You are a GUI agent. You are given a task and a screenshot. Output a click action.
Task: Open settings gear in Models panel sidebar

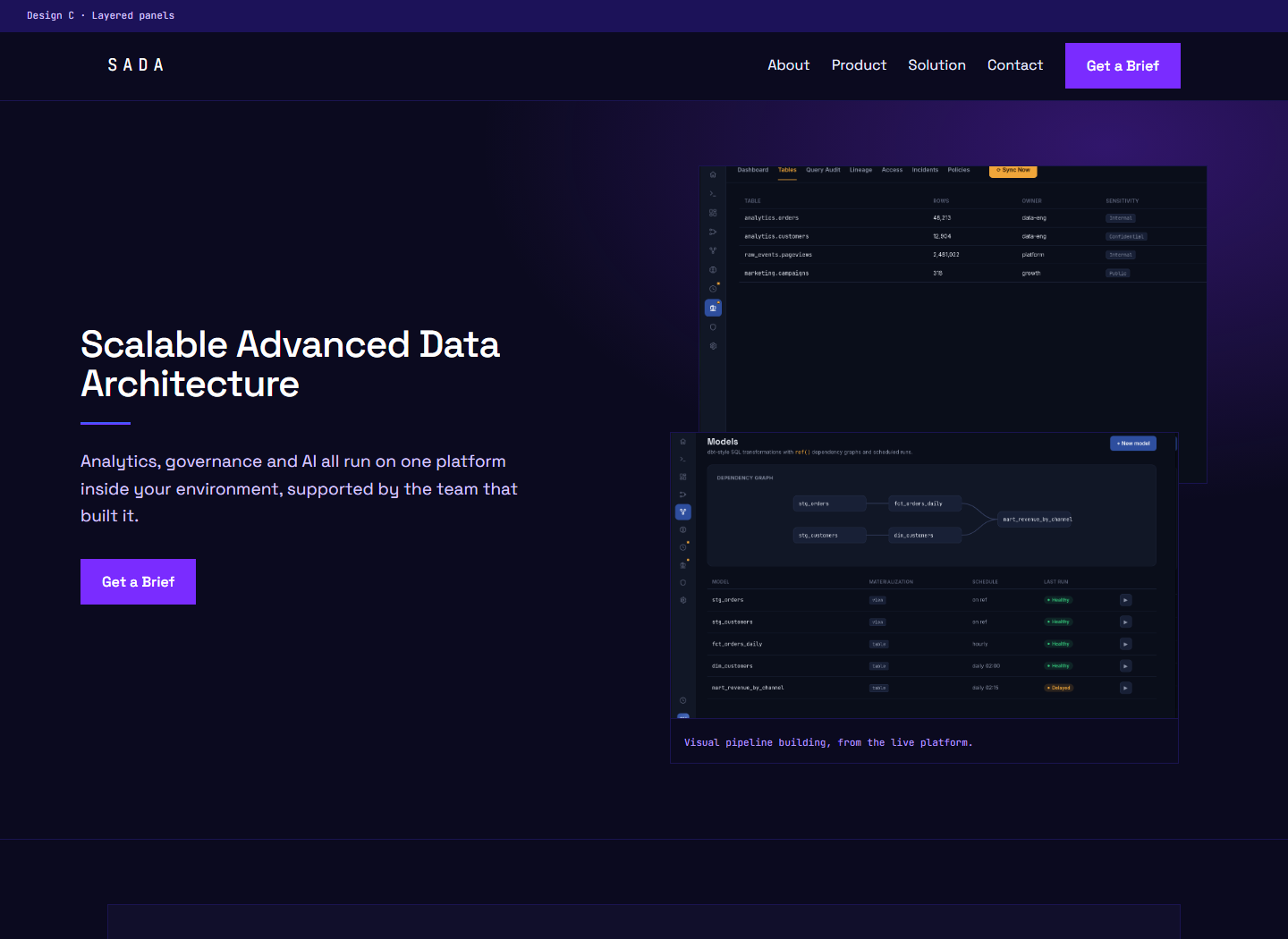(x=683, y=600)
